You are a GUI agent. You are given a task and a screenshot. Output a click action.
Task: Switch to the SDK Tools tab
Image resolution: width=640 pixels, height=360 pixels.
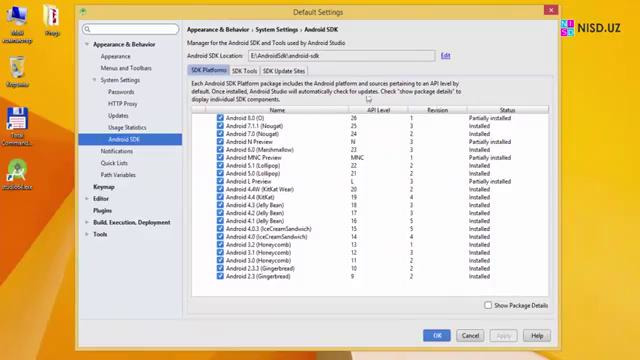click(x=244, y=71)
